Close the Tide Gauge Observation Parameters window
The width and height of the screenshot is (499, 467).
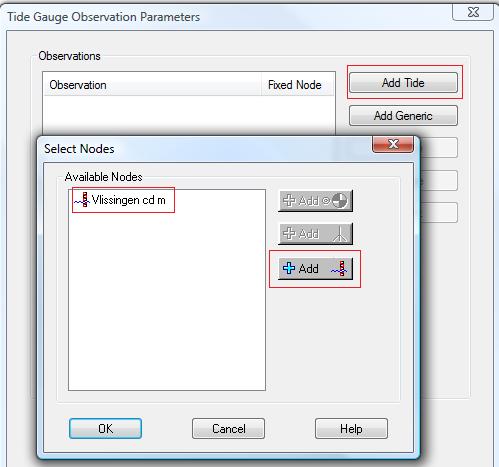(x=473, y=13)
